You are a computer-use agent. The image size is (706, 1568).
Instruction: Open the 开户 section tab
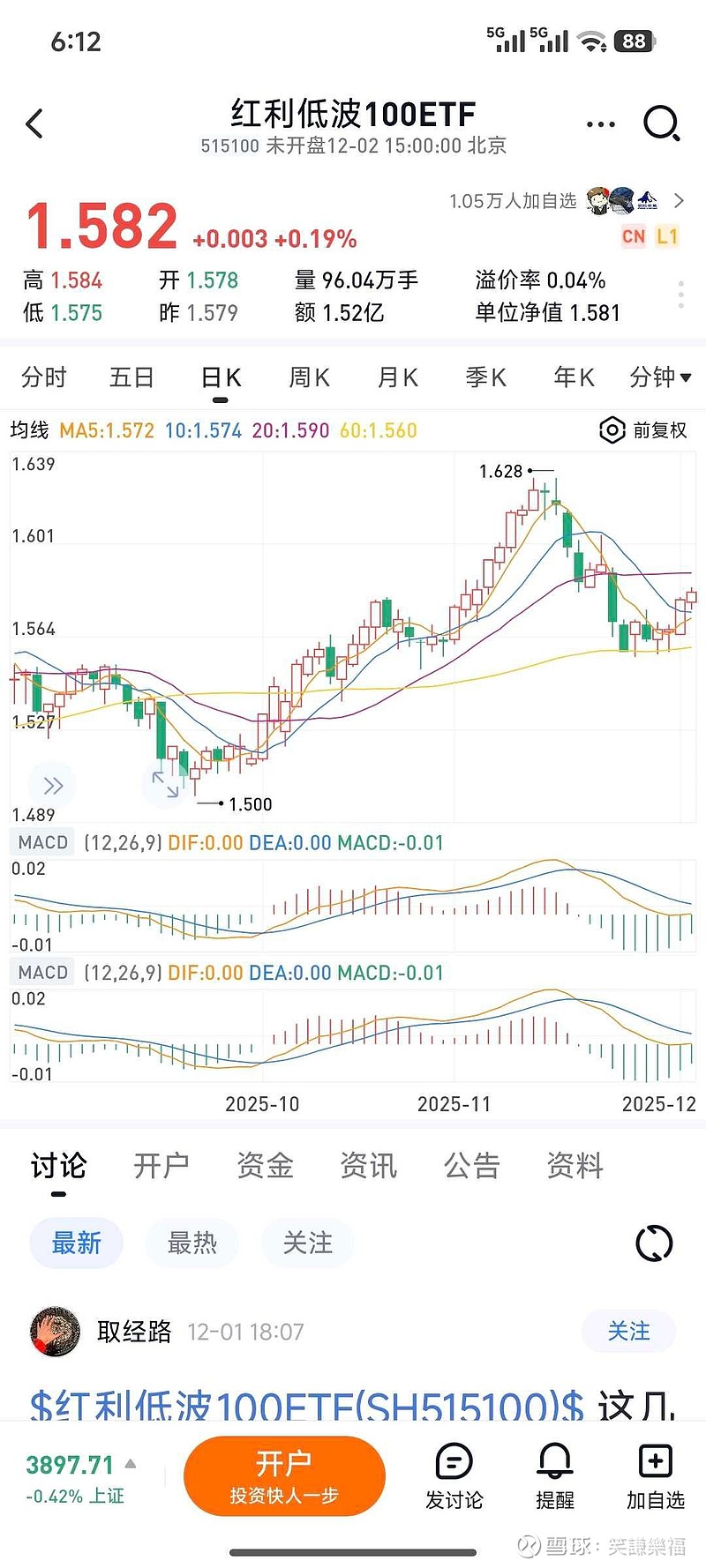coord(161,1166)
